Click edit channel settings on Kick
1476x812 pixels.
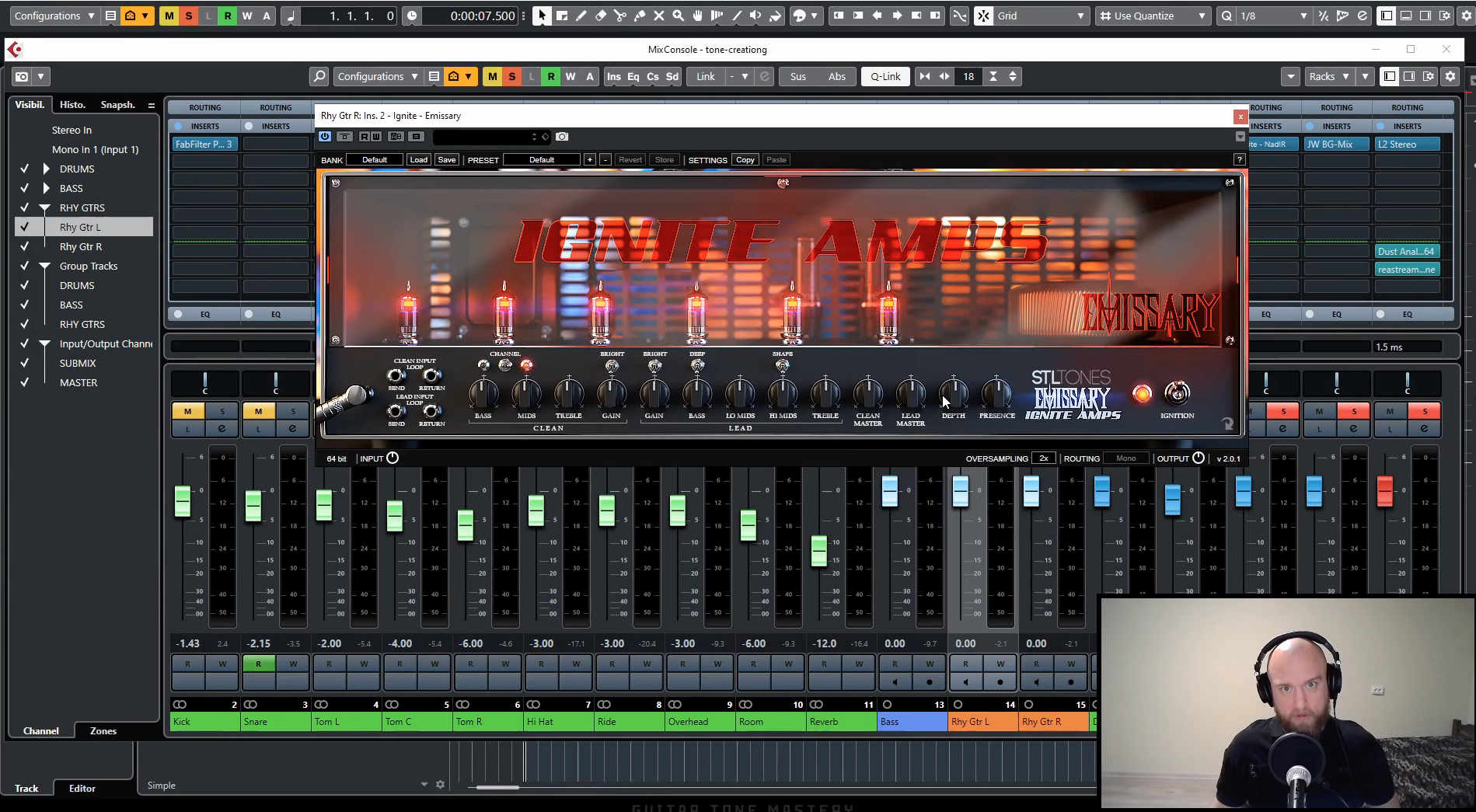pos(222,428)
